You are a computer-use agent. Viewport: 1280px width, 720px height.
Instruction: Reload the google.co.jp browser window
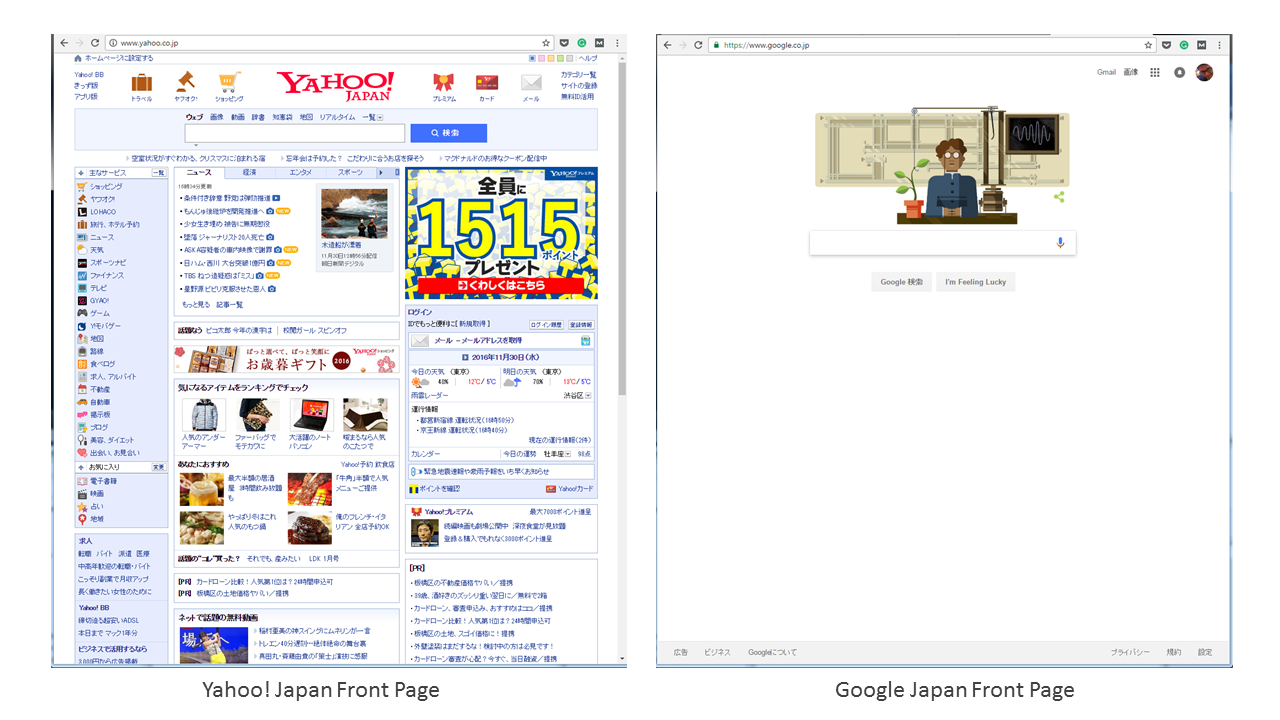tap(698, 45)
